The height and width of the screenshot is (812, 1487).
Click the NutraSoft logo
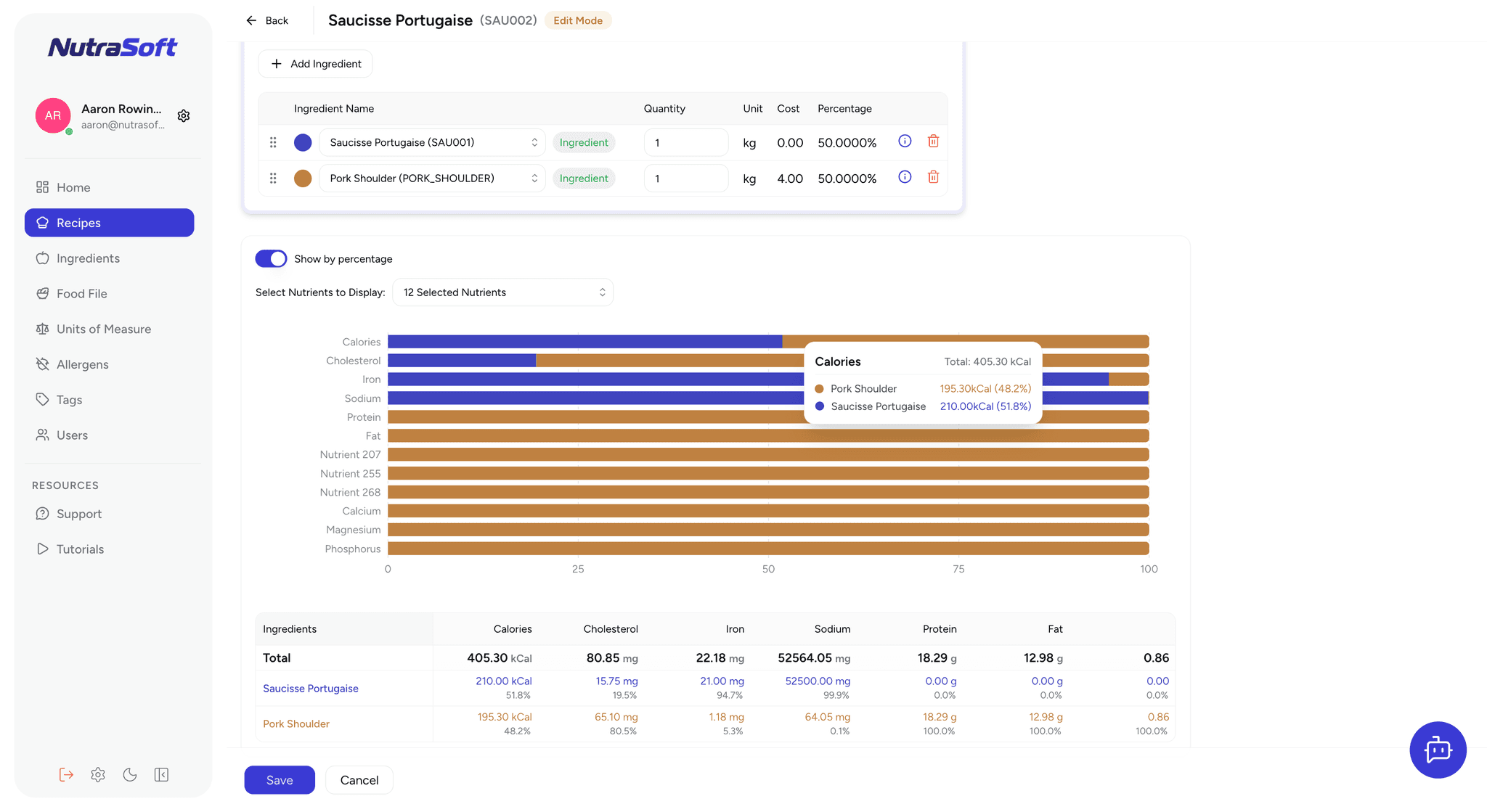pyautogui.click(x=113, y=47)
